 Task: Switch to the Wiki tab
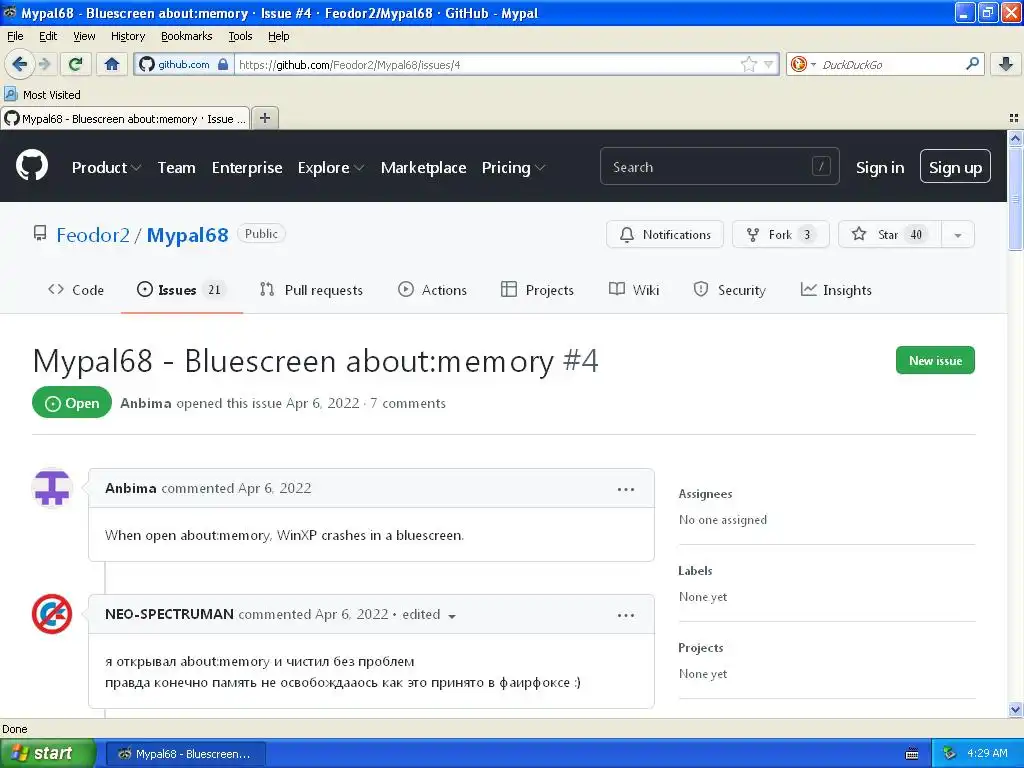633,290
